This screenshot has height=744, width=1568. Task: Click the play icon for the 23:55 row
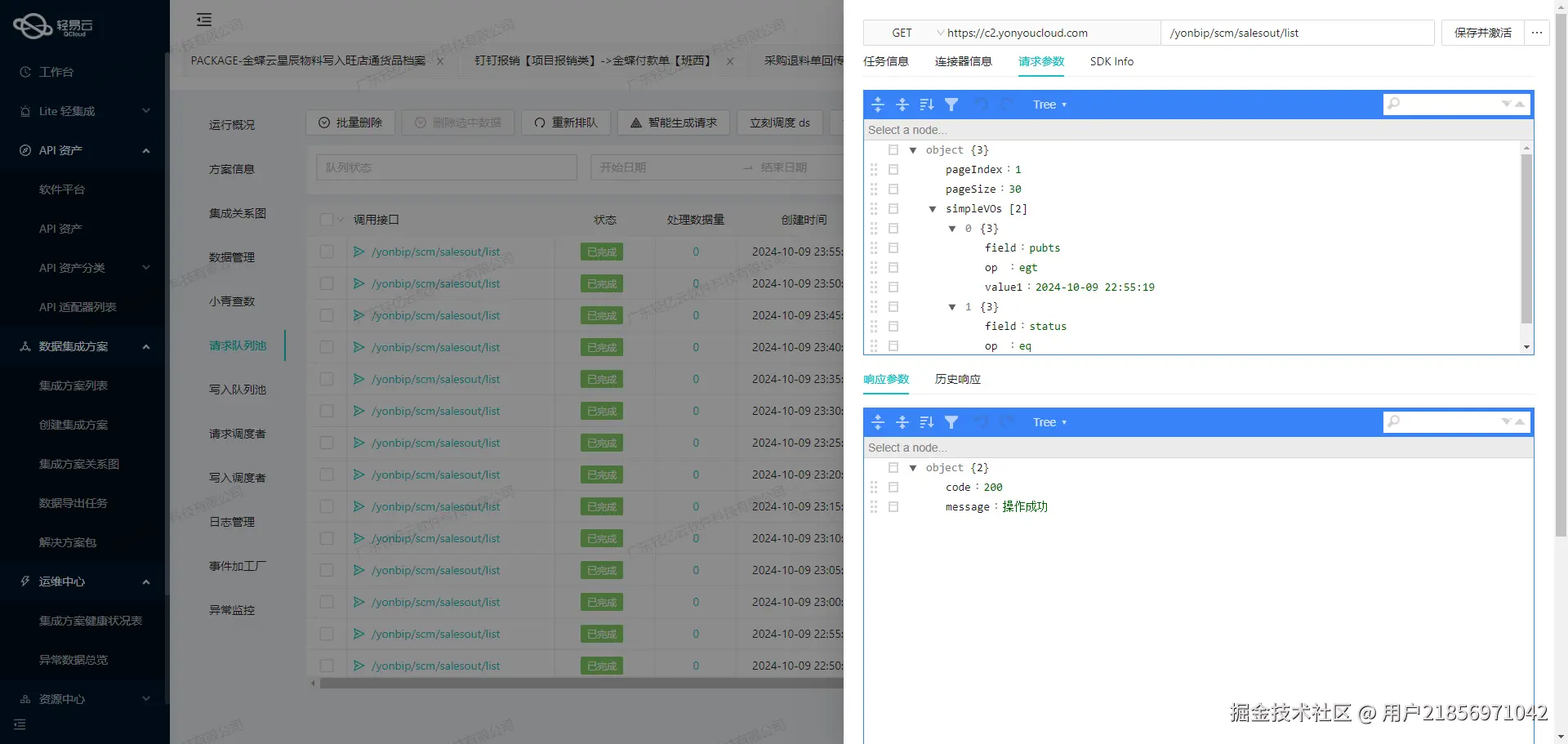(359, 252)
